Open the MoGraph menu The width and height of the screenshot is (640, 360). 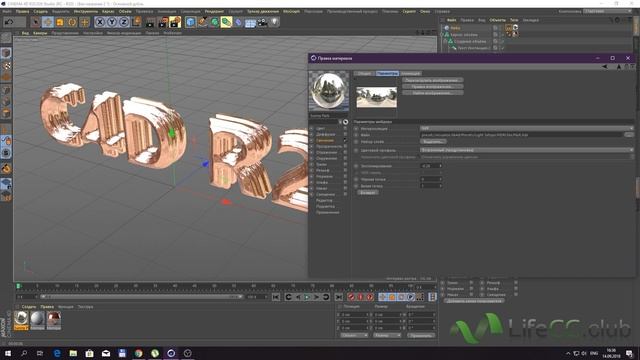pos(291,11)
